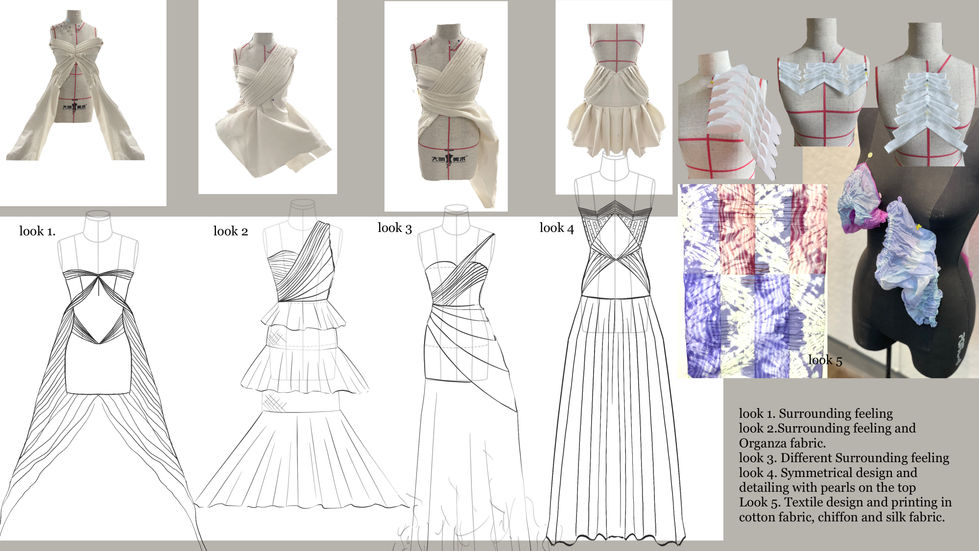Click the "look 5" label
979x551 pixels.
pyautogui.click(x=825, y=360)
